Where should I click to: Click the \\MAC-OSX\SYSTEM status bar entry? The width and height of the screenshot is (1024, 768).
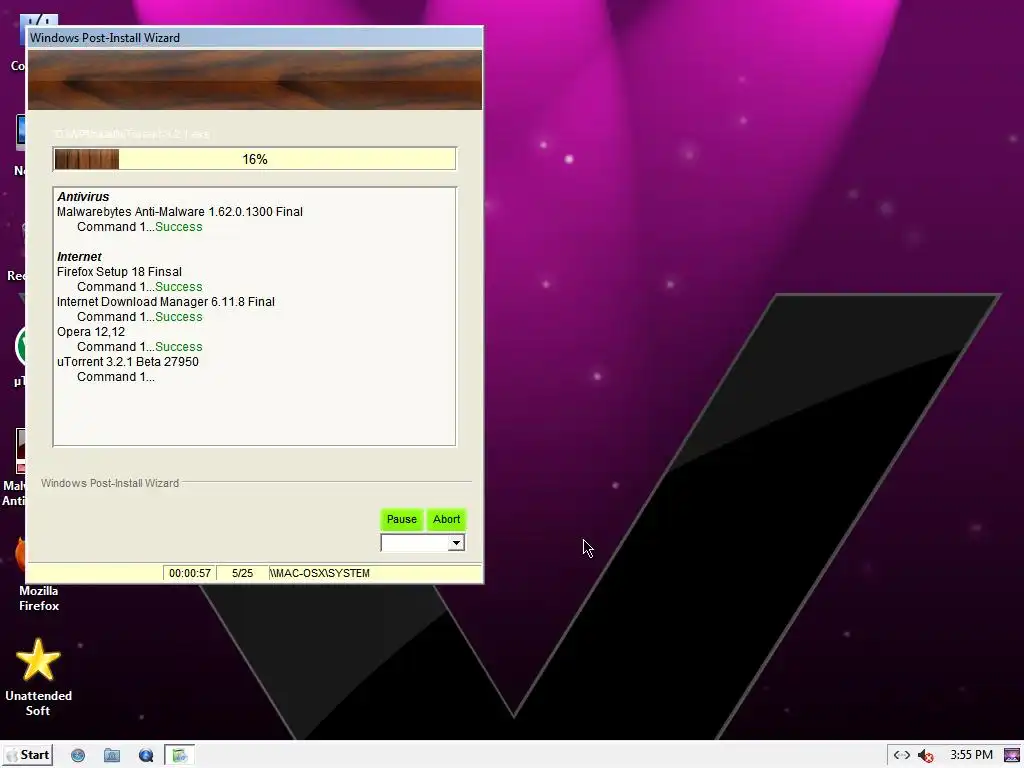(x=320, y=573)
